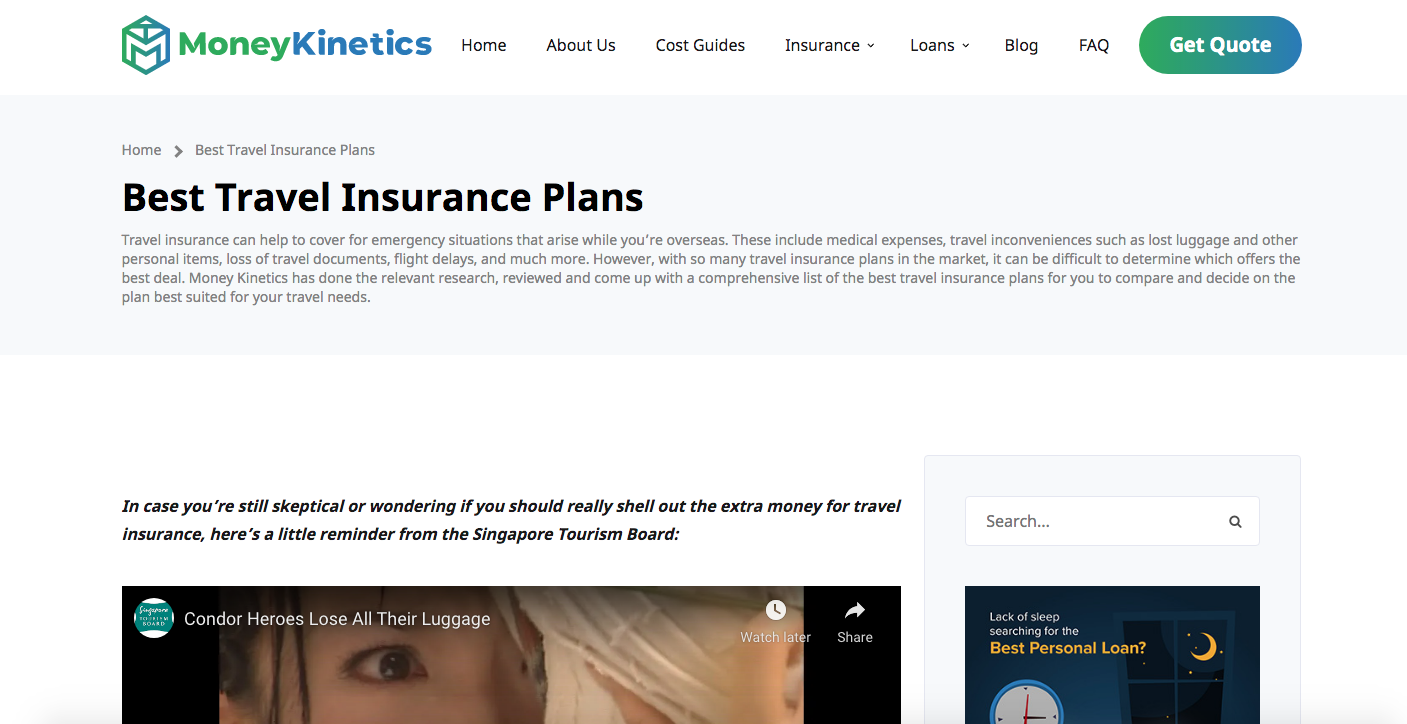Screen dimensions: 1407x724
Task: Click the search magnifier icon
Action: [1235, 521]
